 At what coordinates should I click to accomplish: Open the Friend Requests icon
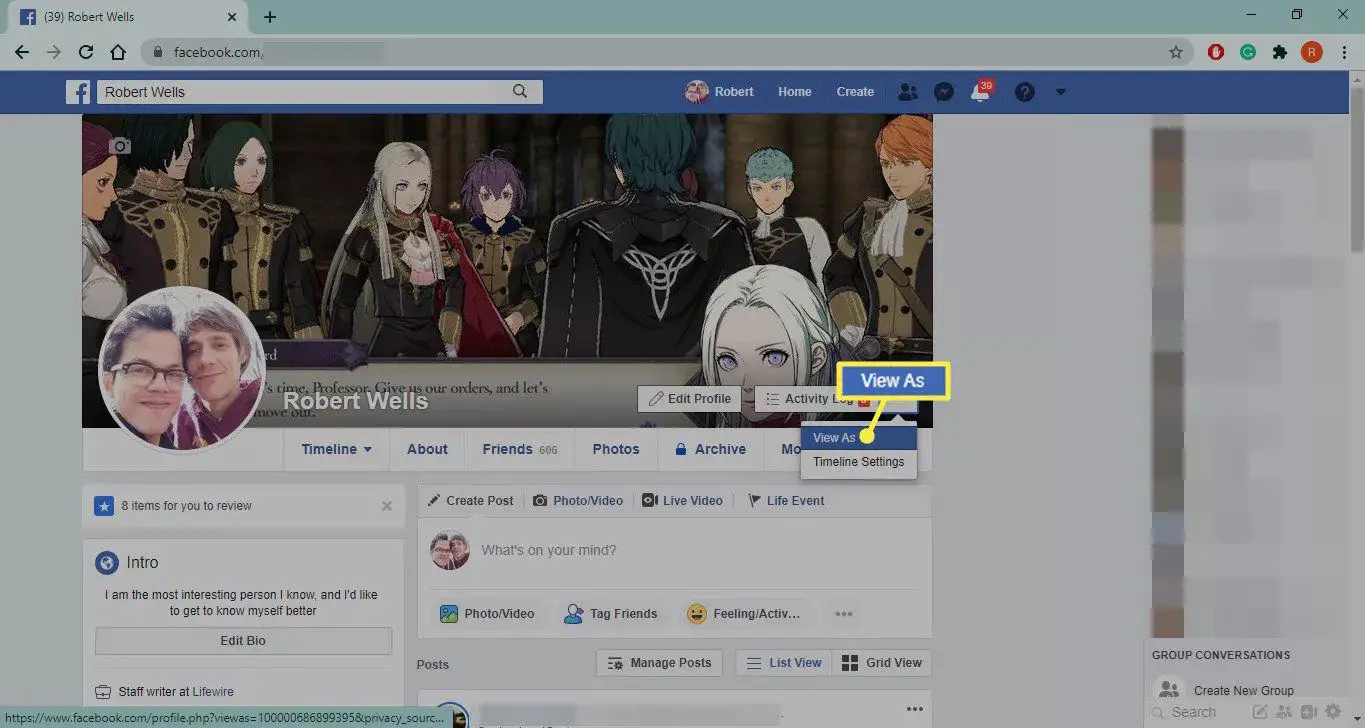(x=907, y=92)
